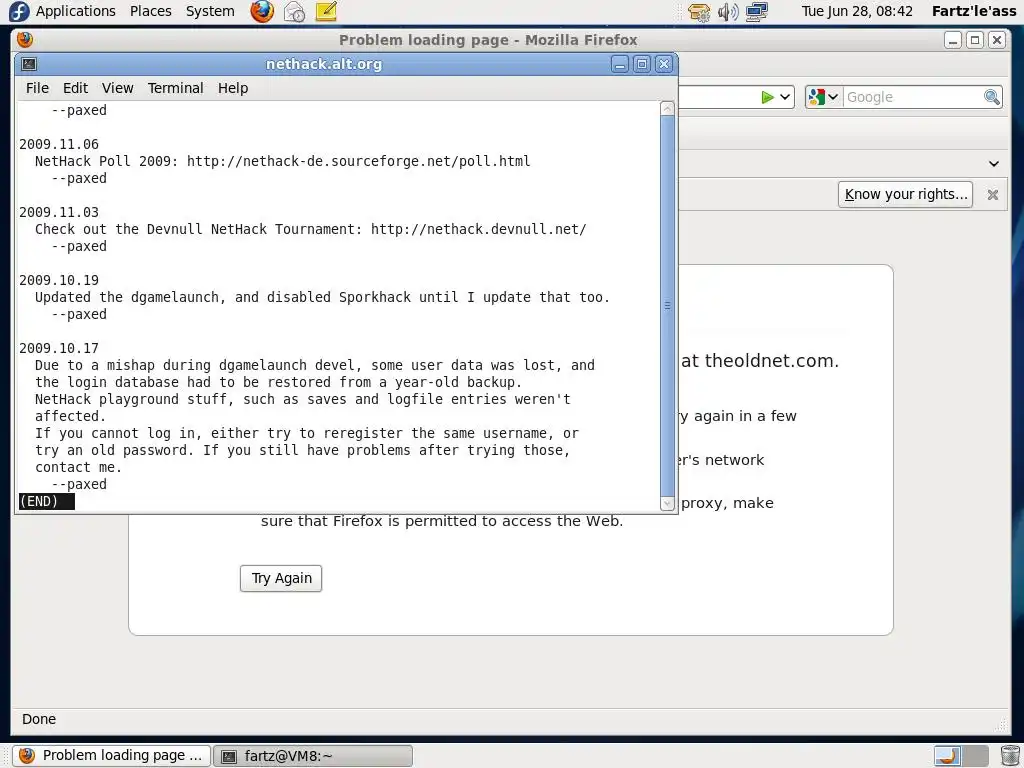
Task: Open the trash applet on bottom panel
Action: coord(1010,756)
